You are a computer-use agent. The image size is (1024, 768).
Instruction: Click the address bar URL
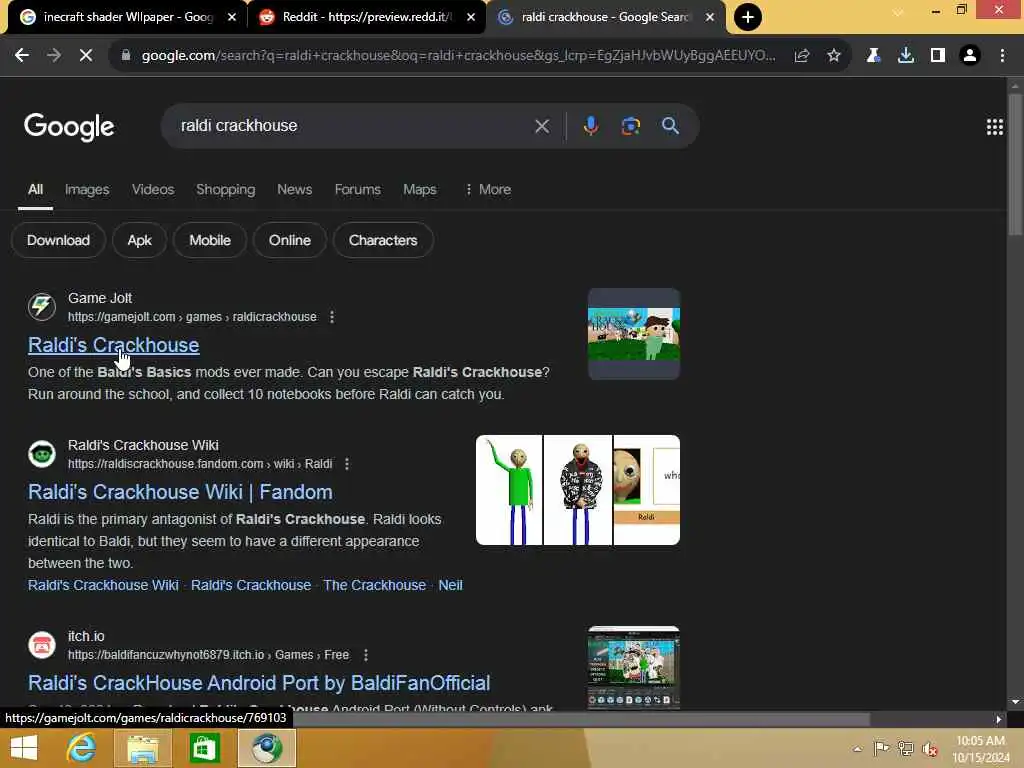click(x=458, y=56)
